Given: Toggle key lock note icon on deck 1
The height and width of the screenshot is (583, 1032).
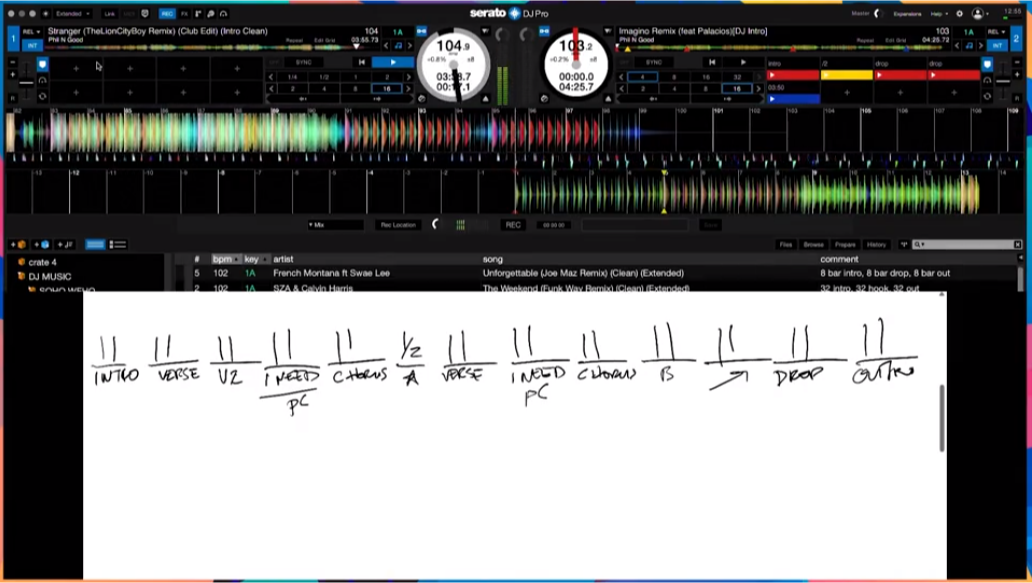Looking at the screenshot, I should point(398,45).
